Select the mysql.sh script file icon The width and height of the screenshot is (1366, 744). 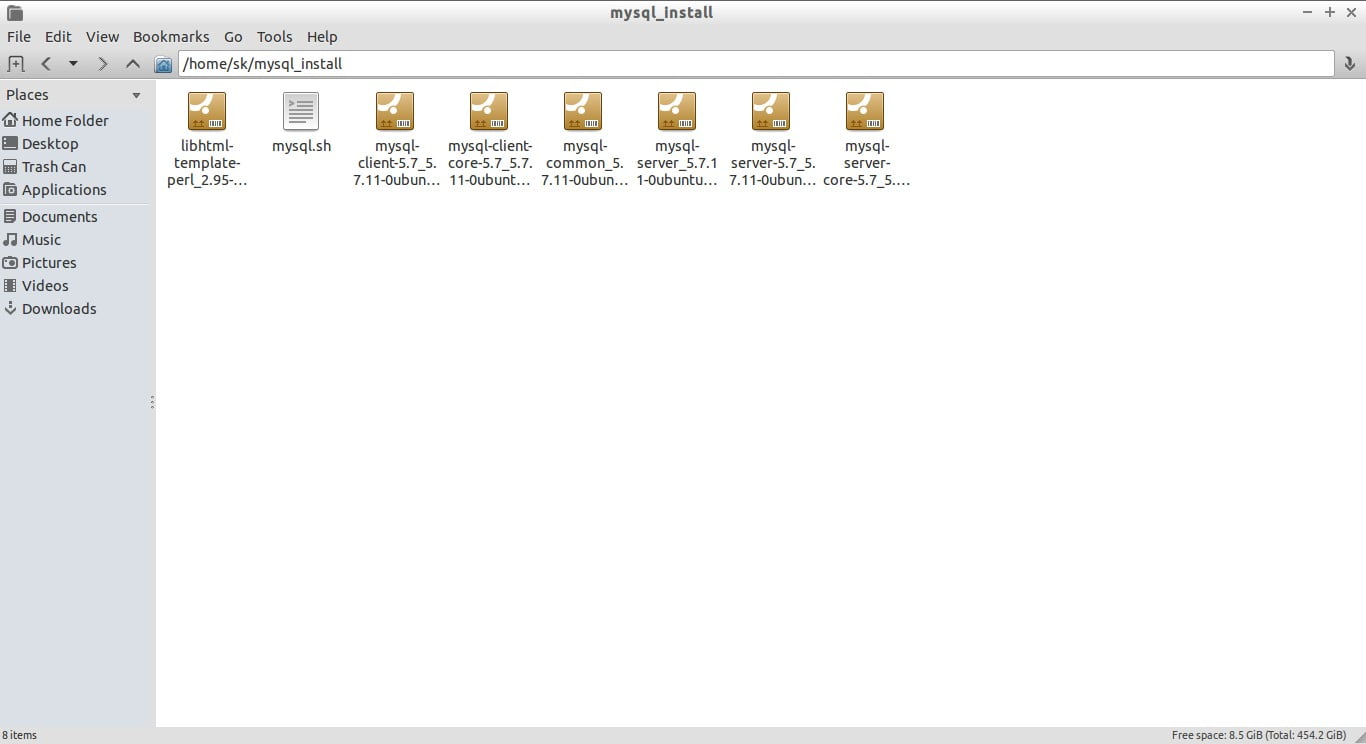pyautogui.click(x=301, y=111)
